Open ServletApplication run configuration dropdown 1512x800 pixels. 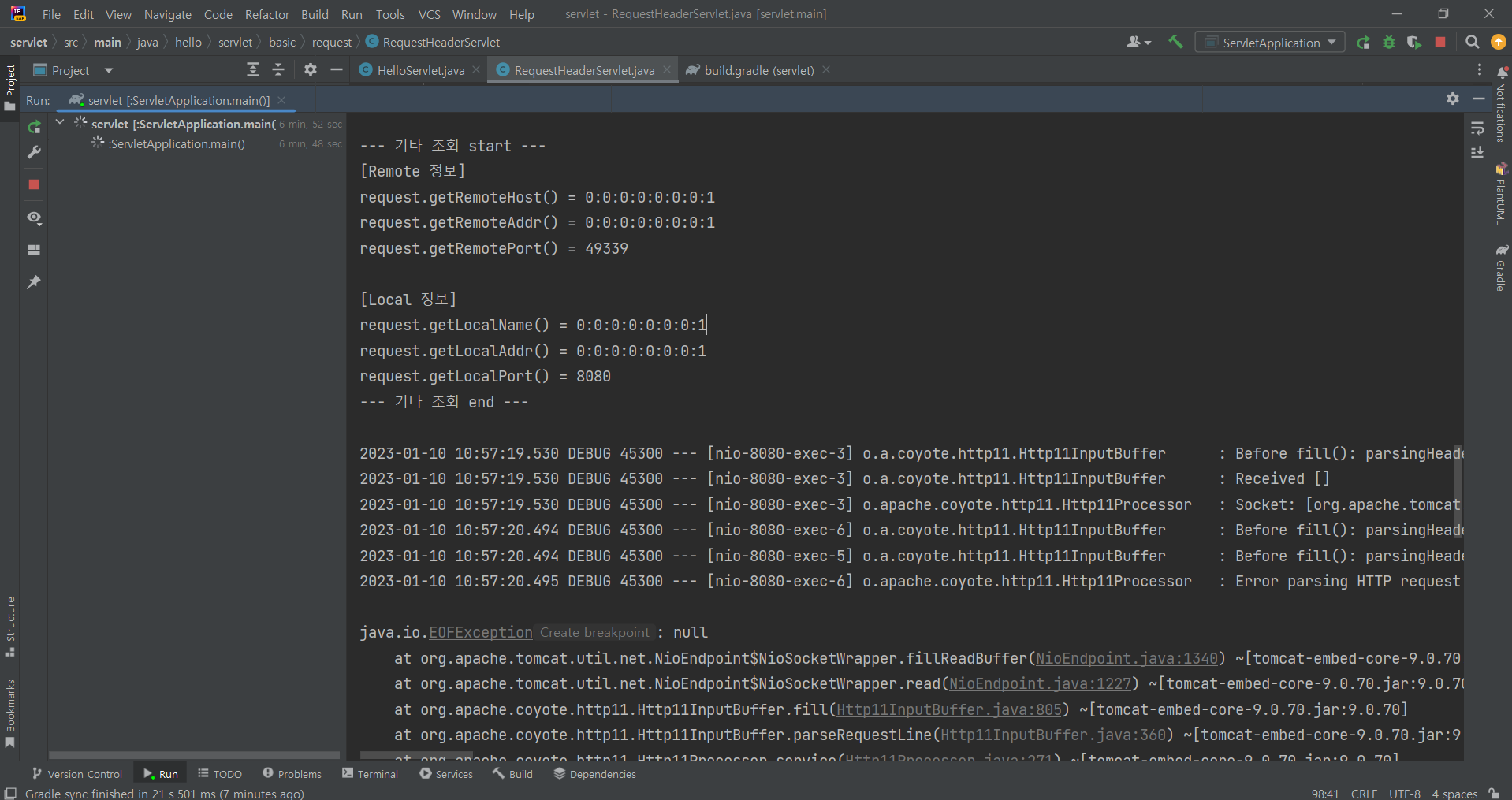(x=1270, y=43)
